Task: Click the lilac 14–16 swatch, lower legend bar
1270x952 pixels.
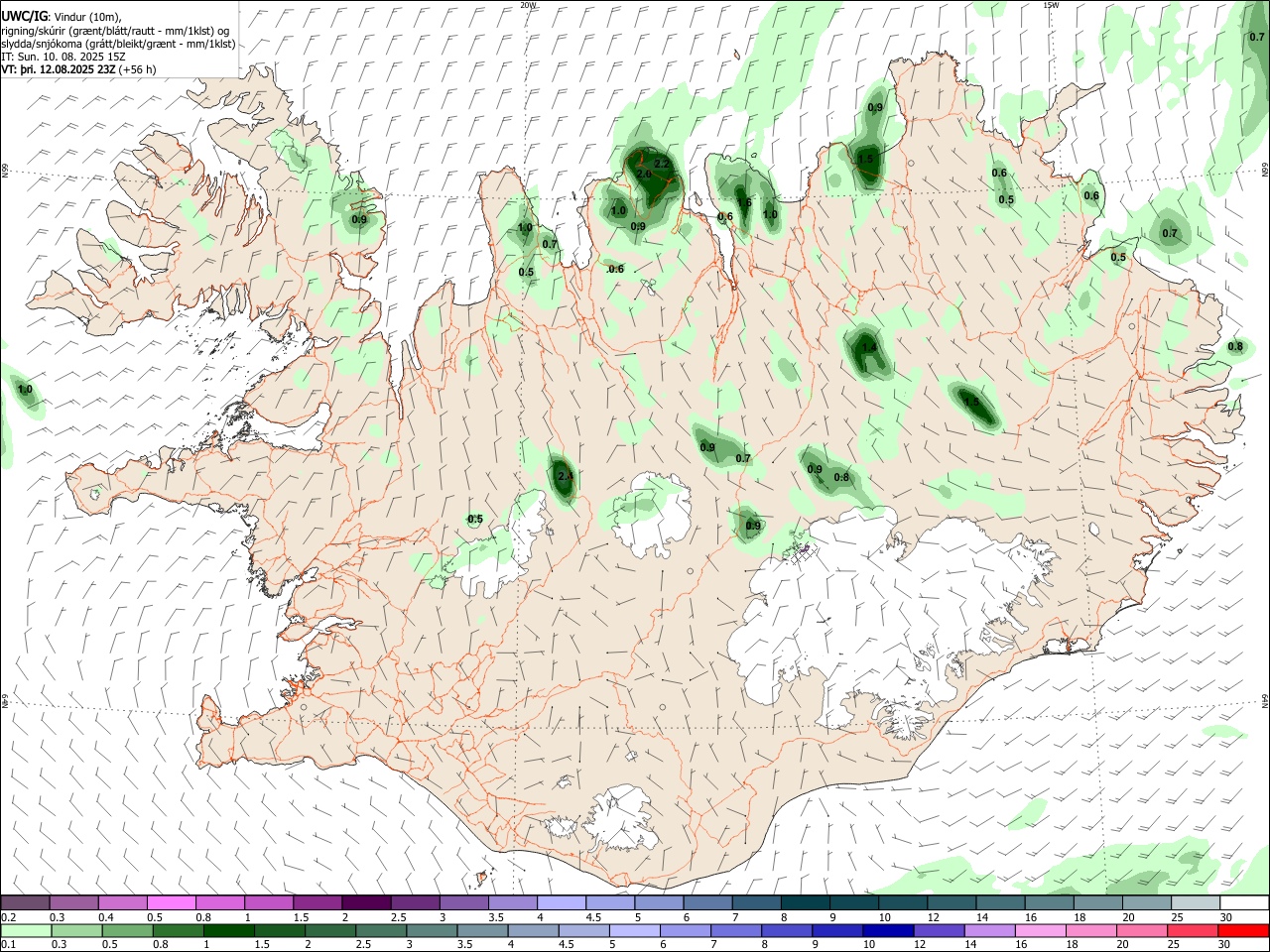Action: (990, 931)
